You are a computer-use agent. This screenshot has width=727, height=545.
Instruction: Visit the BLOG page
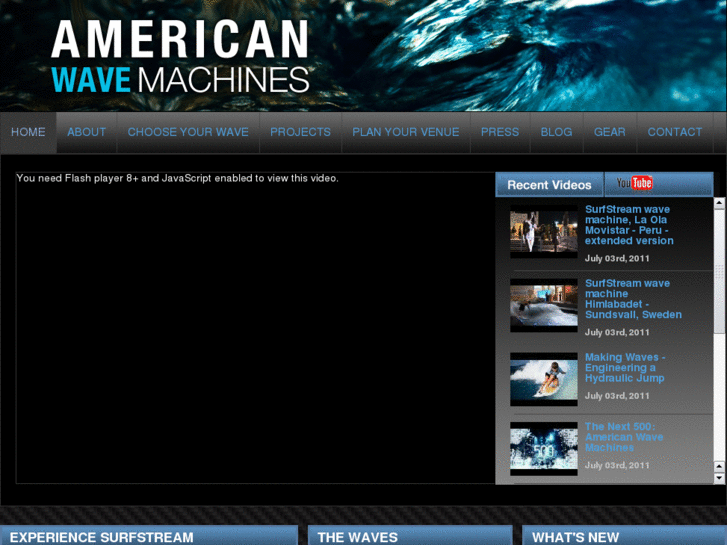556,132
